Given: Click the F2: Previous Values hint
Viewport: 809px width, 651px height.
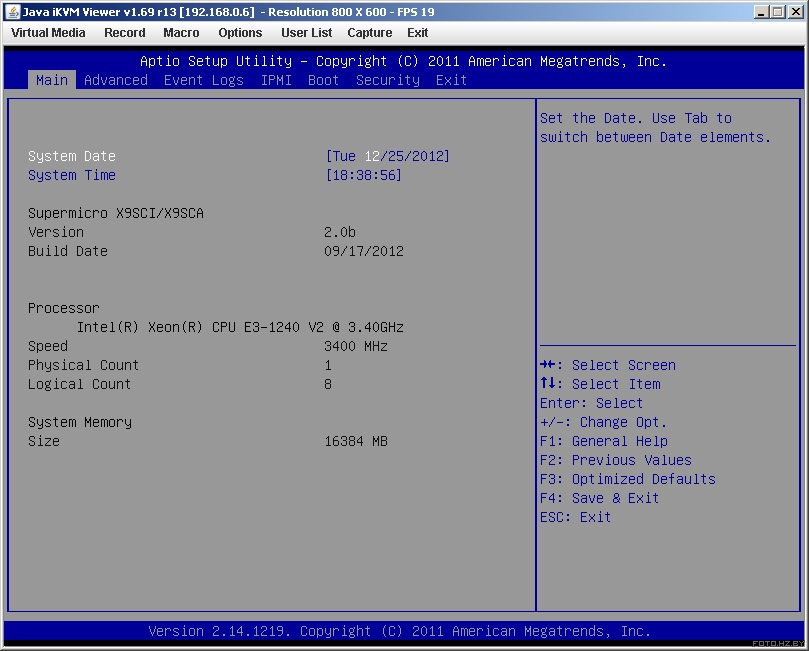Looking at the screenshot, I should [x=616, y=460].
